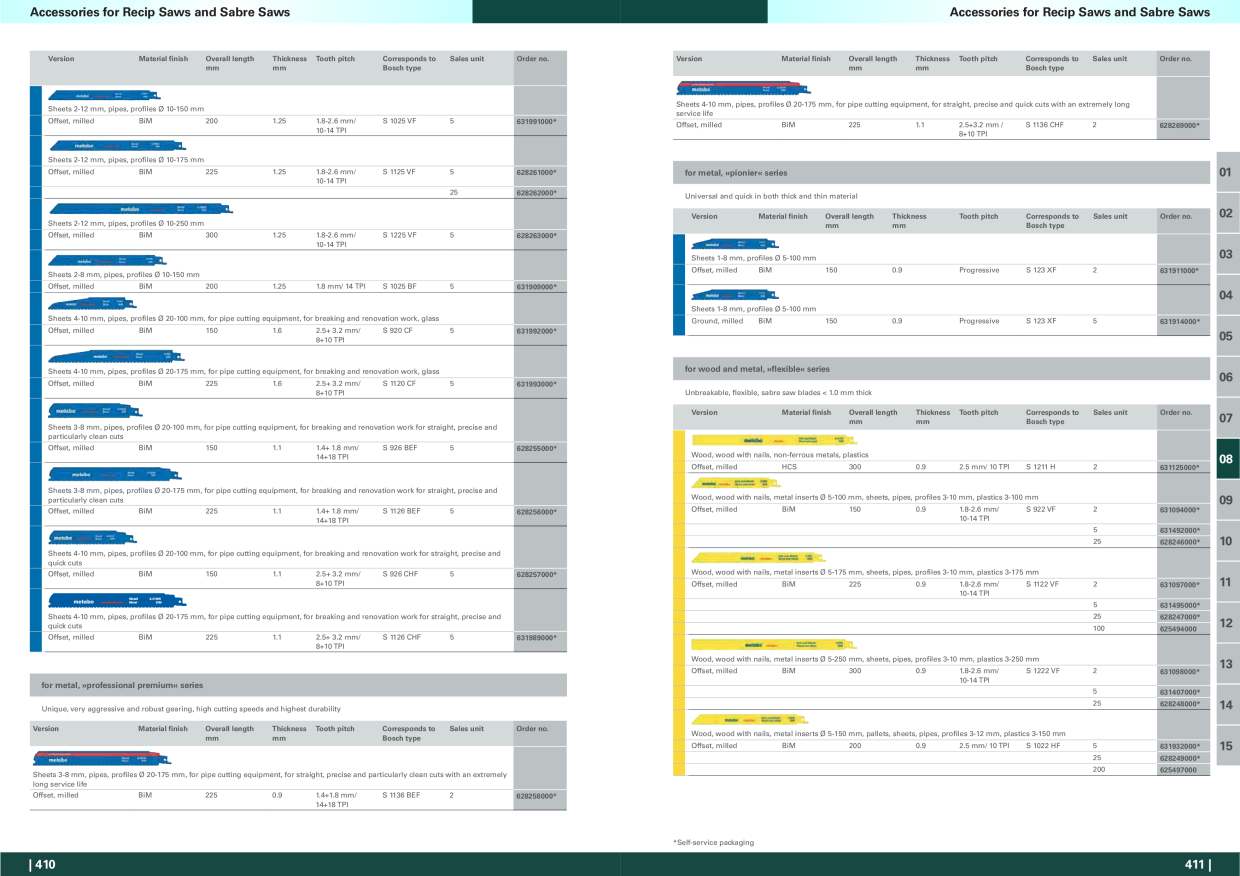This screenshot has width=1240, height=876.
Task: Switch to chapter tab 14
Action: click(1226, 705)
